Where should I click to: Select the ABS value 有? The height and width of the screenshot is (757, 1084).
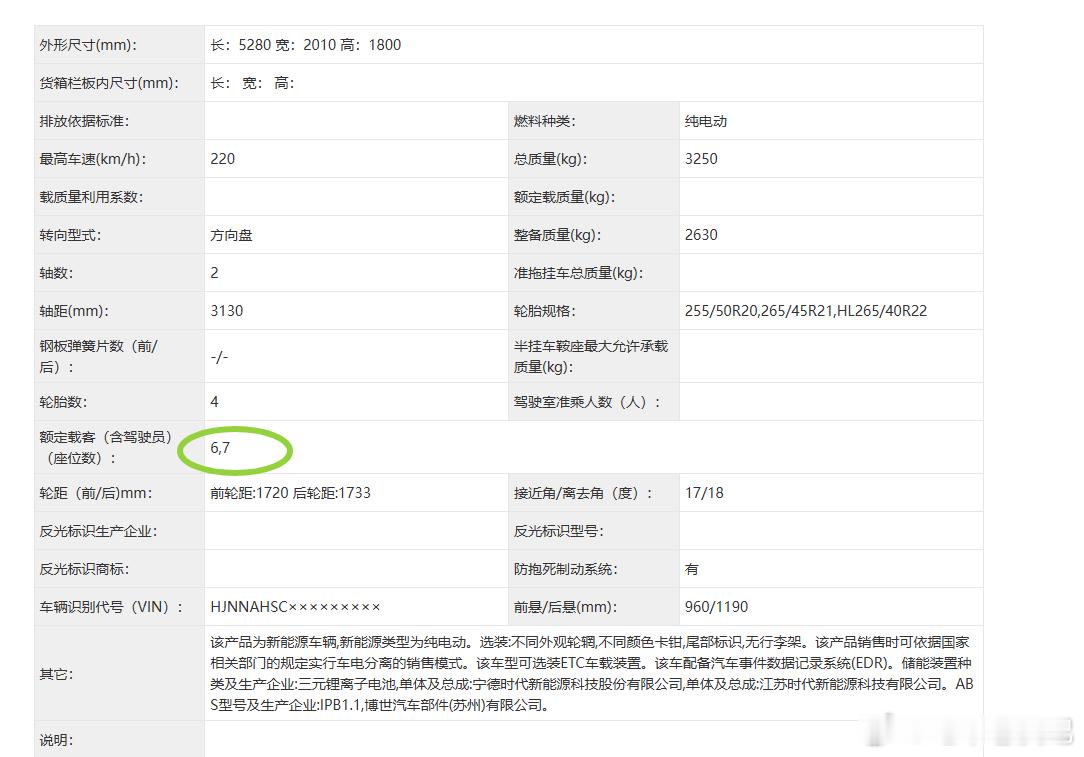691,569
